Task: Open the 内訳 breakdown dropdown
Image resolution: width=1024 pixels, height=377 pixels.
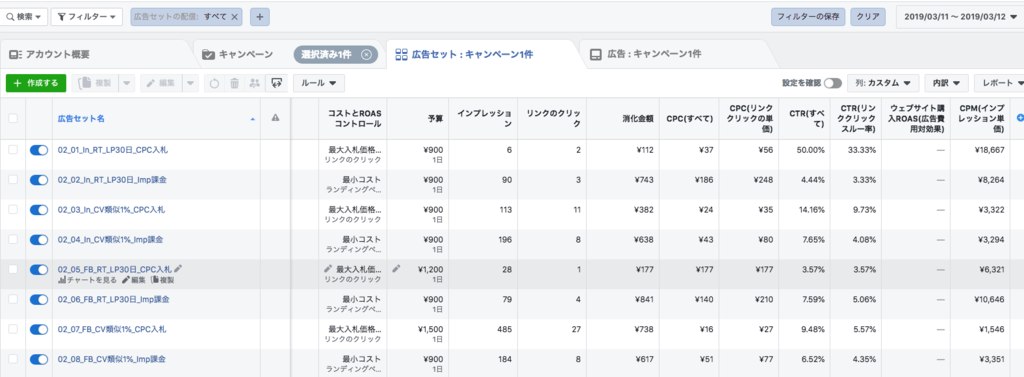Action: pyautogui.click(x=946, y=83)
